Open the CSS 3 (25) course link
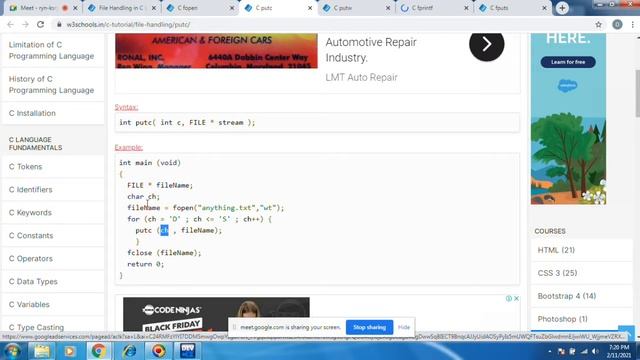 [x=557, y=273]
